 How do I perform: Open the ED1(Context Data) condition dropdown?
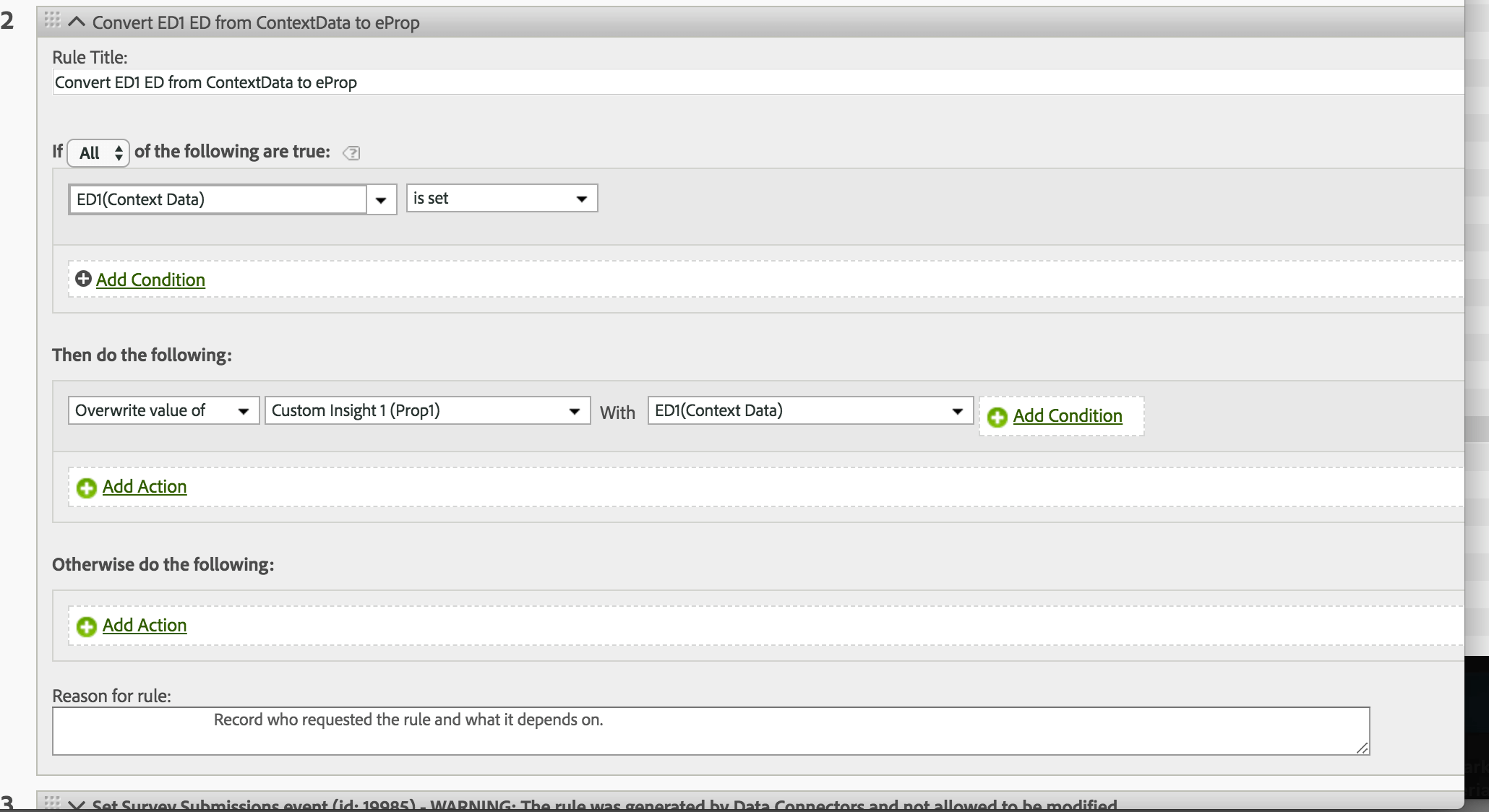(381, 199)
